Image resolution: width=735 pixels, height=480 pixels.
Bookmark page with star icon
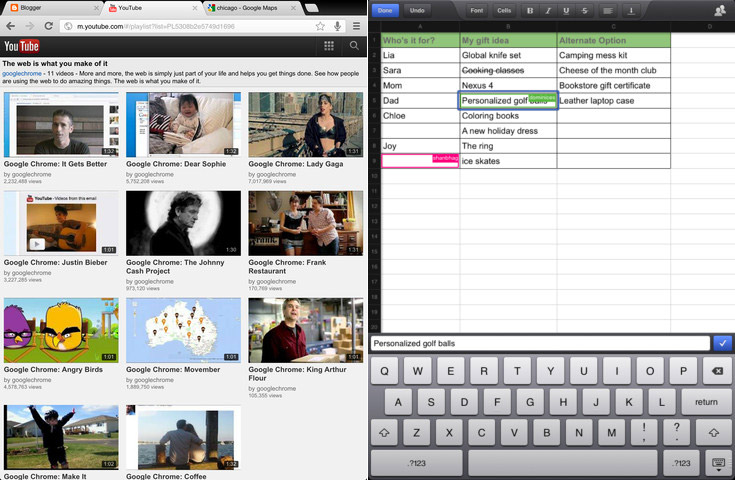[x=320, y=26]
